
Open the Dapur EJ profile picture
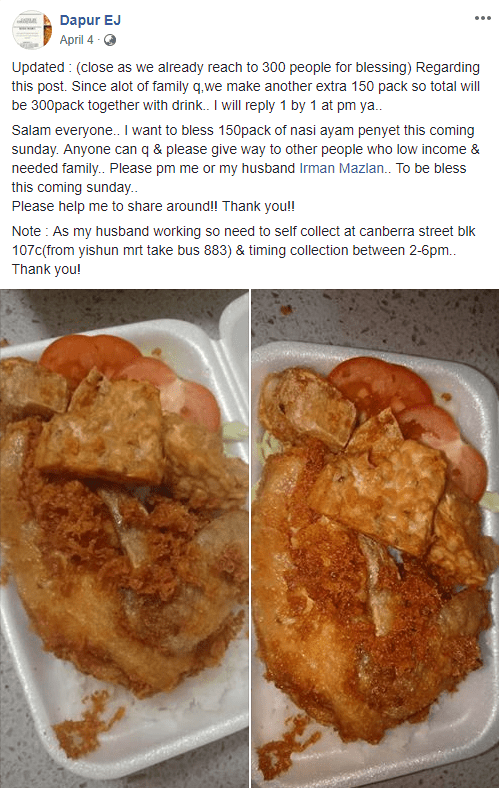point(32,30)
